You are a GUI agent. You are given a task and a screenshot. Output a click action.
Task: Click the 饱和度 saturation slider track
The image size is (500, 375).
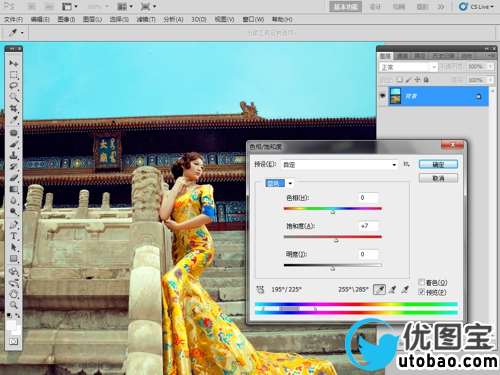coord(332,237)
